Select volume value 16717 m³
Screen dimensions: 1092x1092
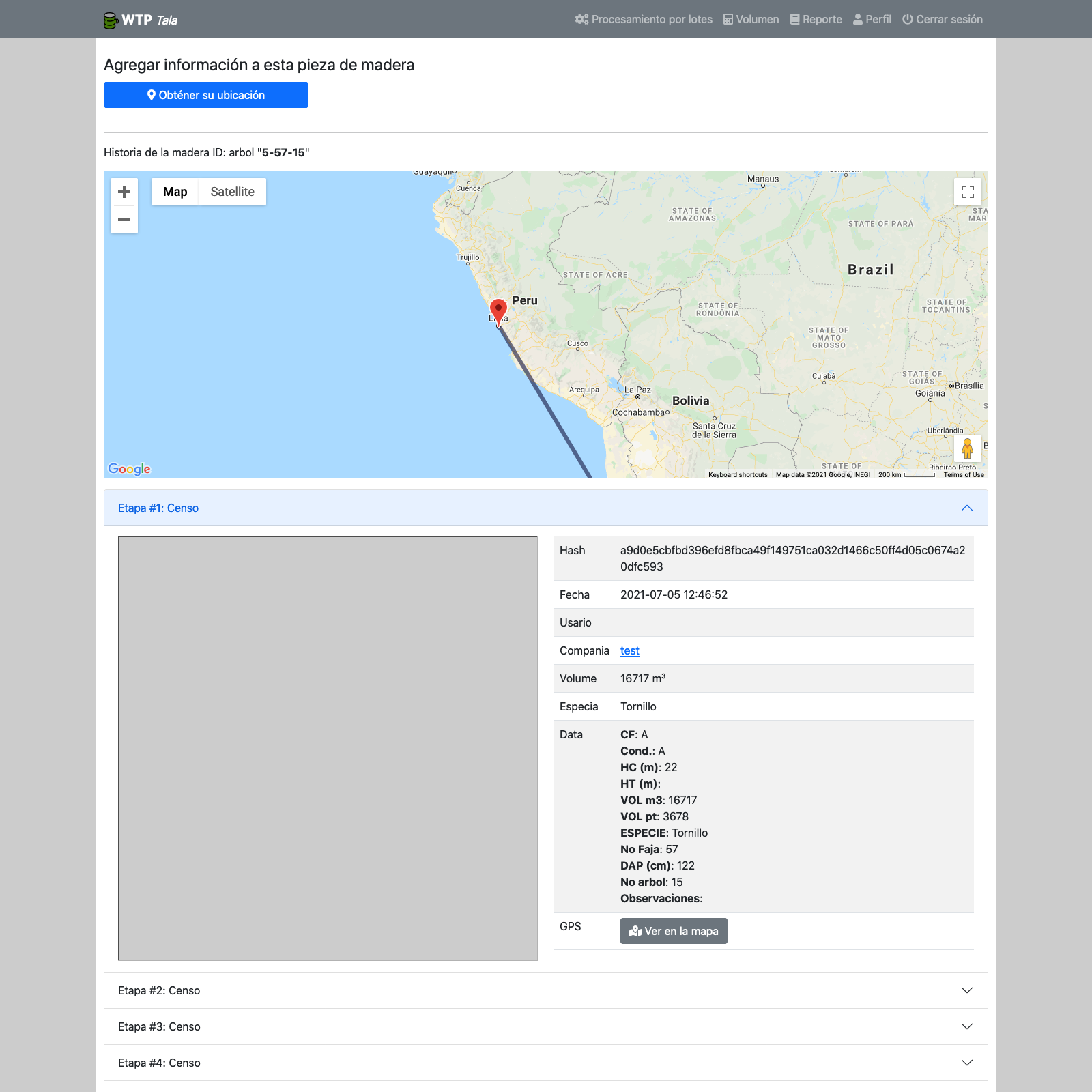(643, 678)
